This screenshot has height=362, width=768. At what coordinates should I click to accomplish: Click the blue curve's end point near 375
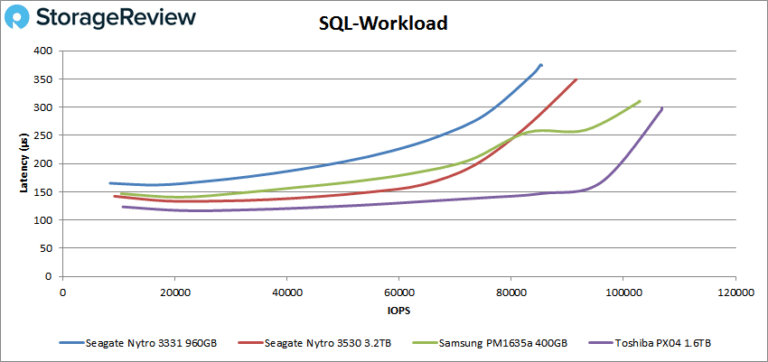(x=541, y=65)
